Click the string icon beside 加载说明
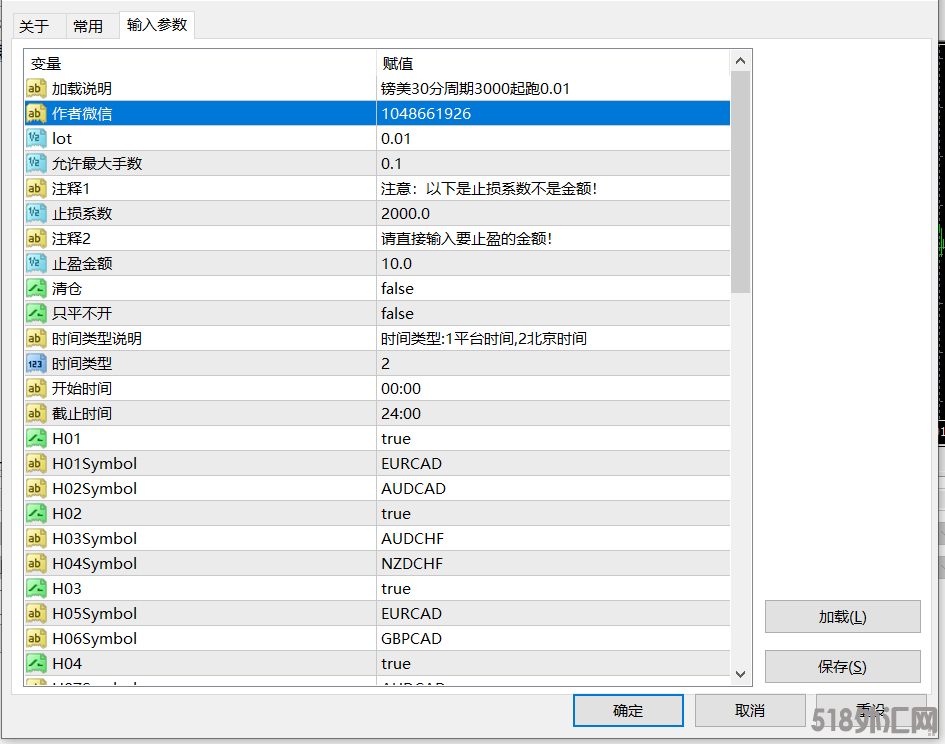 (36, 89)
